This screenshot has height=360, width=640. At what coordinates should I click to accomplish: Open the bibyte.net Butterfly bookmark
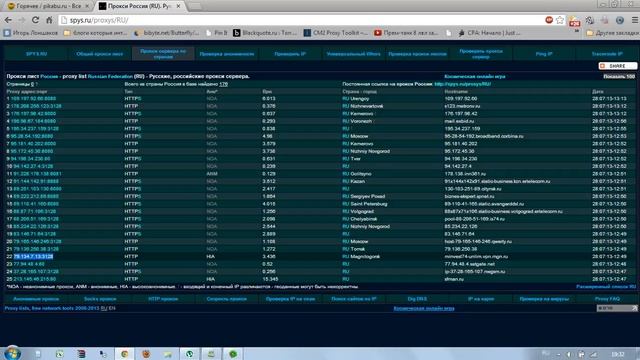tap(167, 33)
